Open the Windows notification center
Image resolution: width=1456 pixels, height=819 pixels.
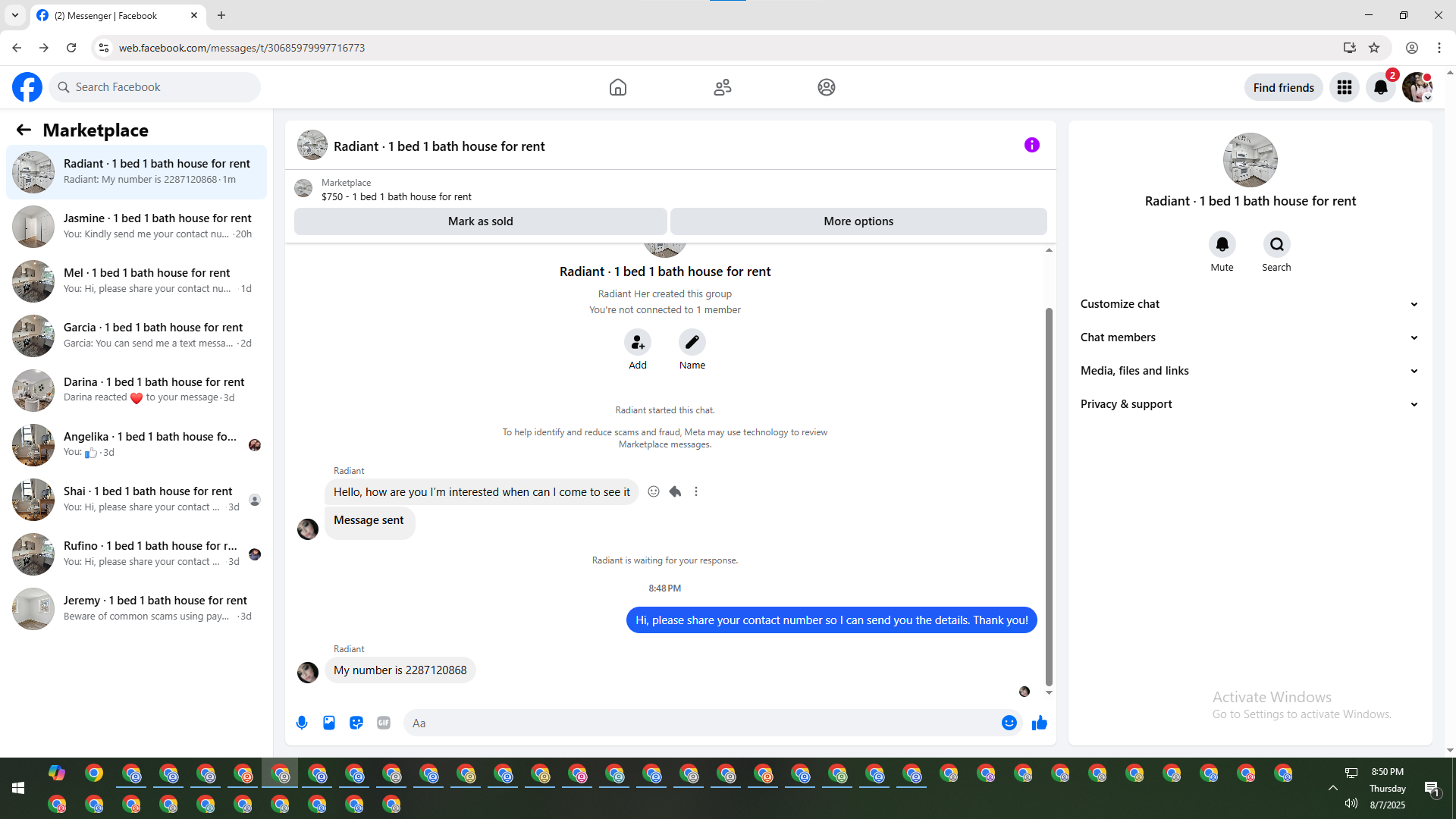coord(1432,789)
